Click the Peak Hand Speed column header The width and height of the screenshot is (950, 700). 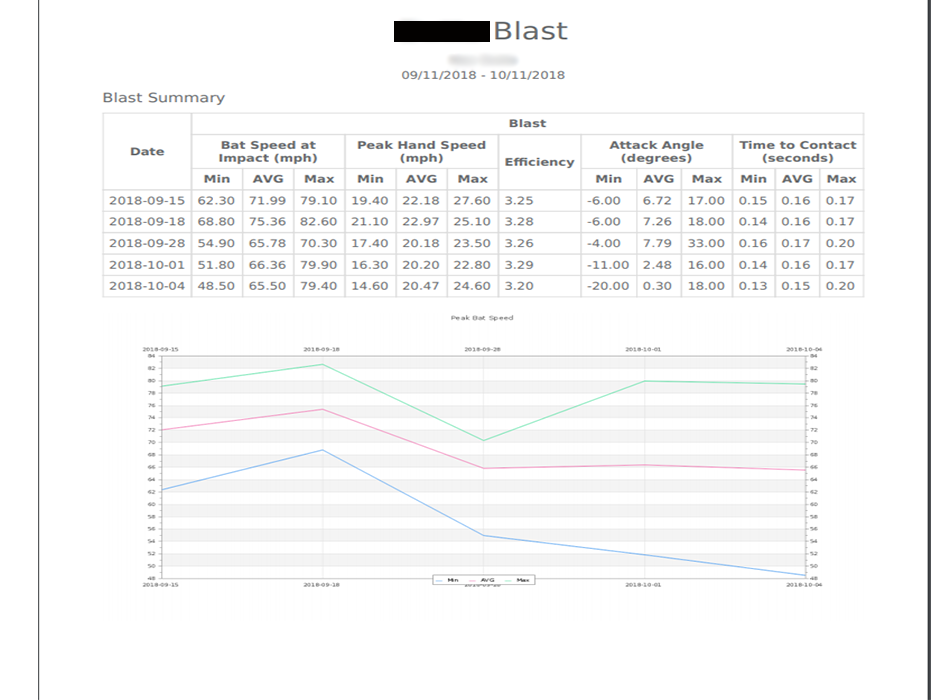[x=421, y=151]
